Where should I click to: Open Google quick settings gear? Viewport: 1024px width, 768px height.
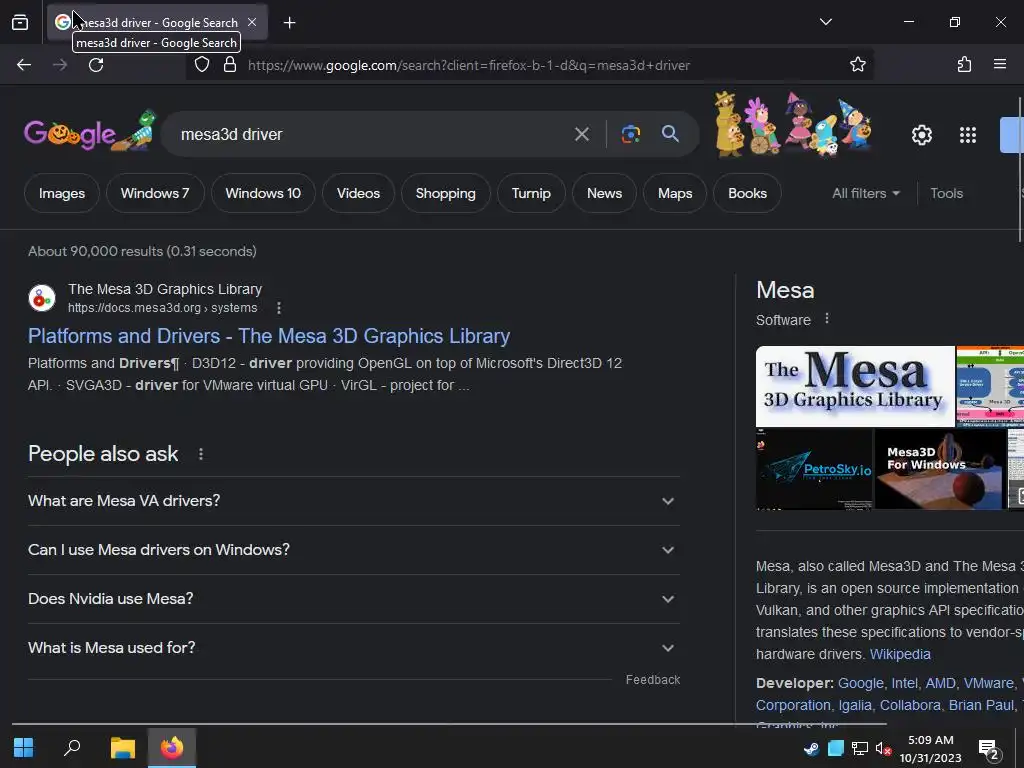pos(921,135)
